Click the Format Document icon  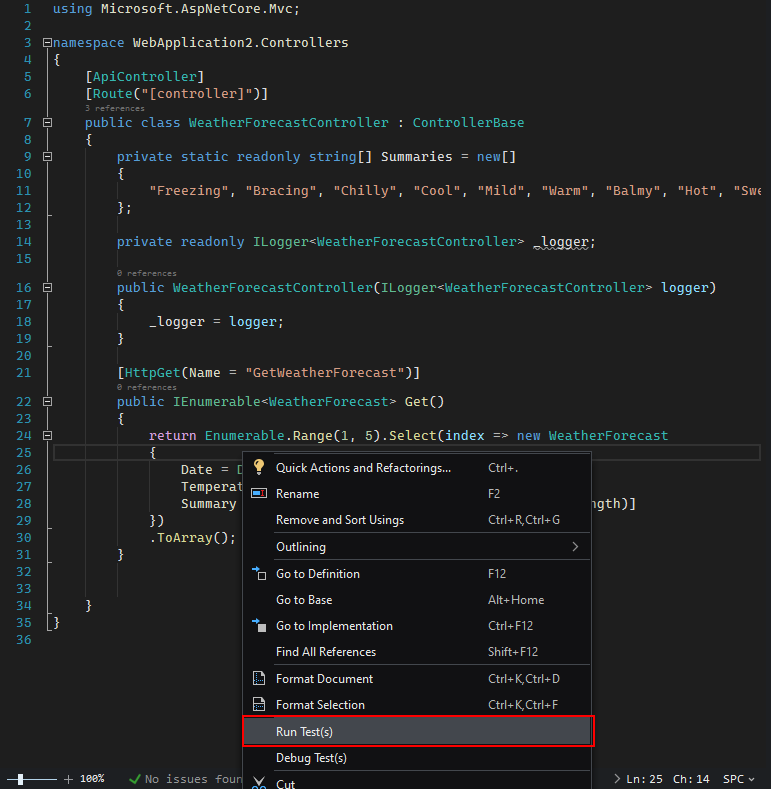(x=259, y=678)
